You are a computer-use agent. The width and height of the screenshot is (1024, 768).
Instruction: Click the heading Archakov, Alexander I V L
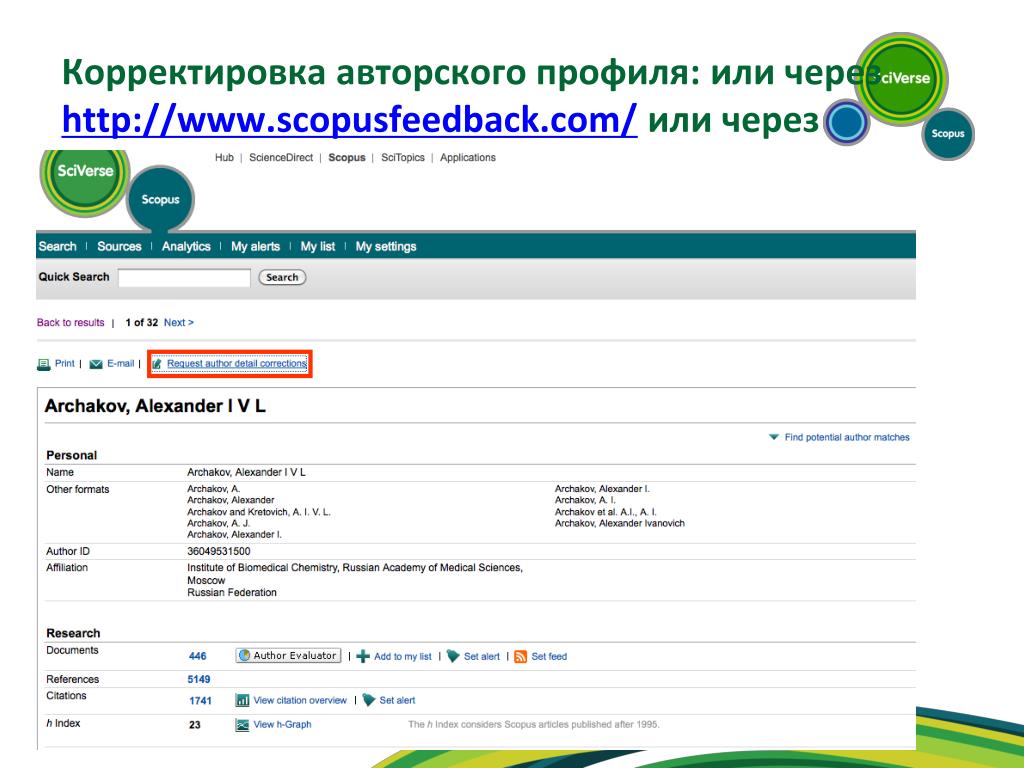155,406
